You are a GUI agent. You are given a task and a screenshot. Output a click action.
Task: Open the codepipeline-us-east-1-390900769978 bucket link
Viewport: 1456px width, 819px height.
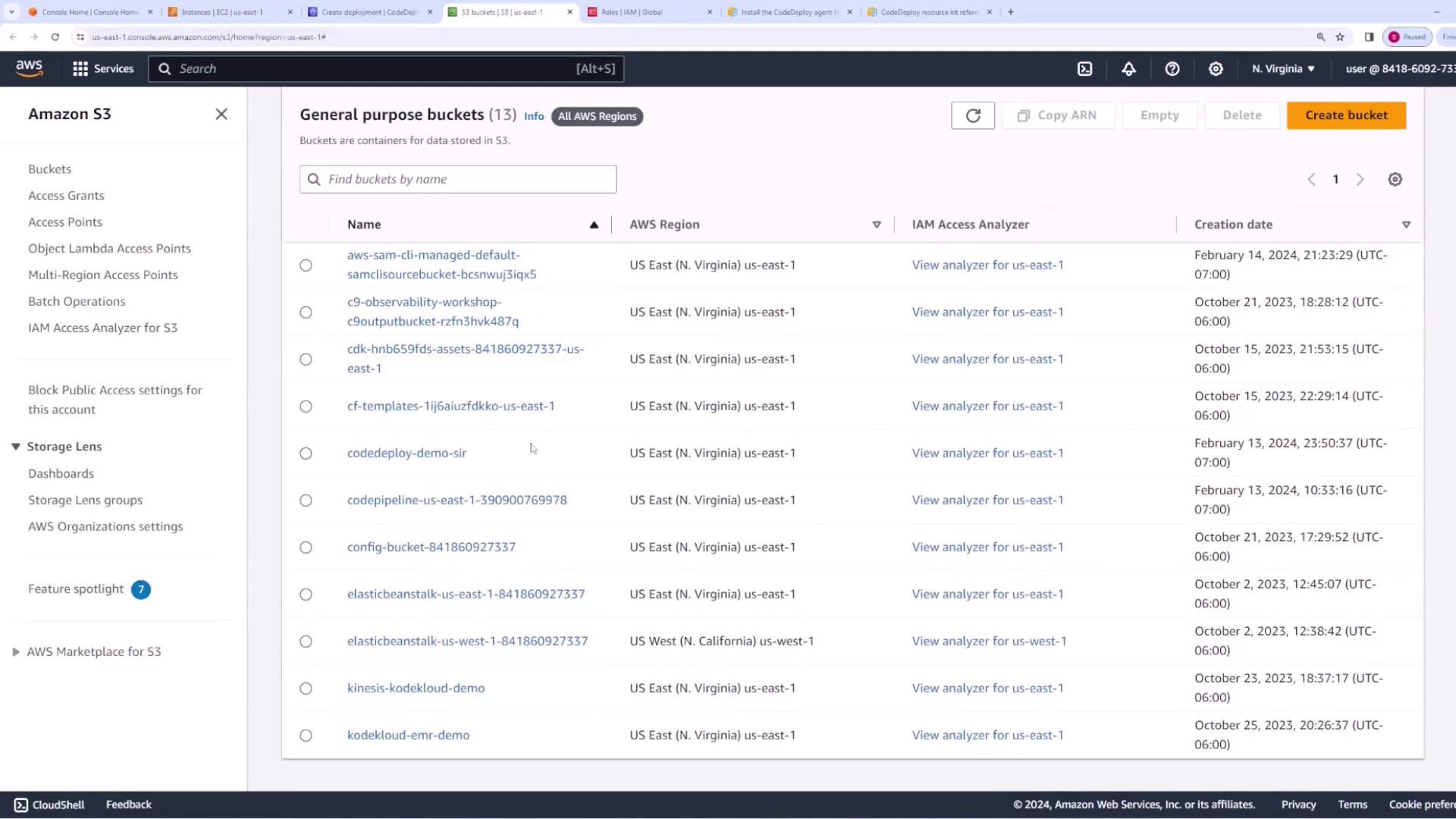pyautogui.click(x=457, y=500)
